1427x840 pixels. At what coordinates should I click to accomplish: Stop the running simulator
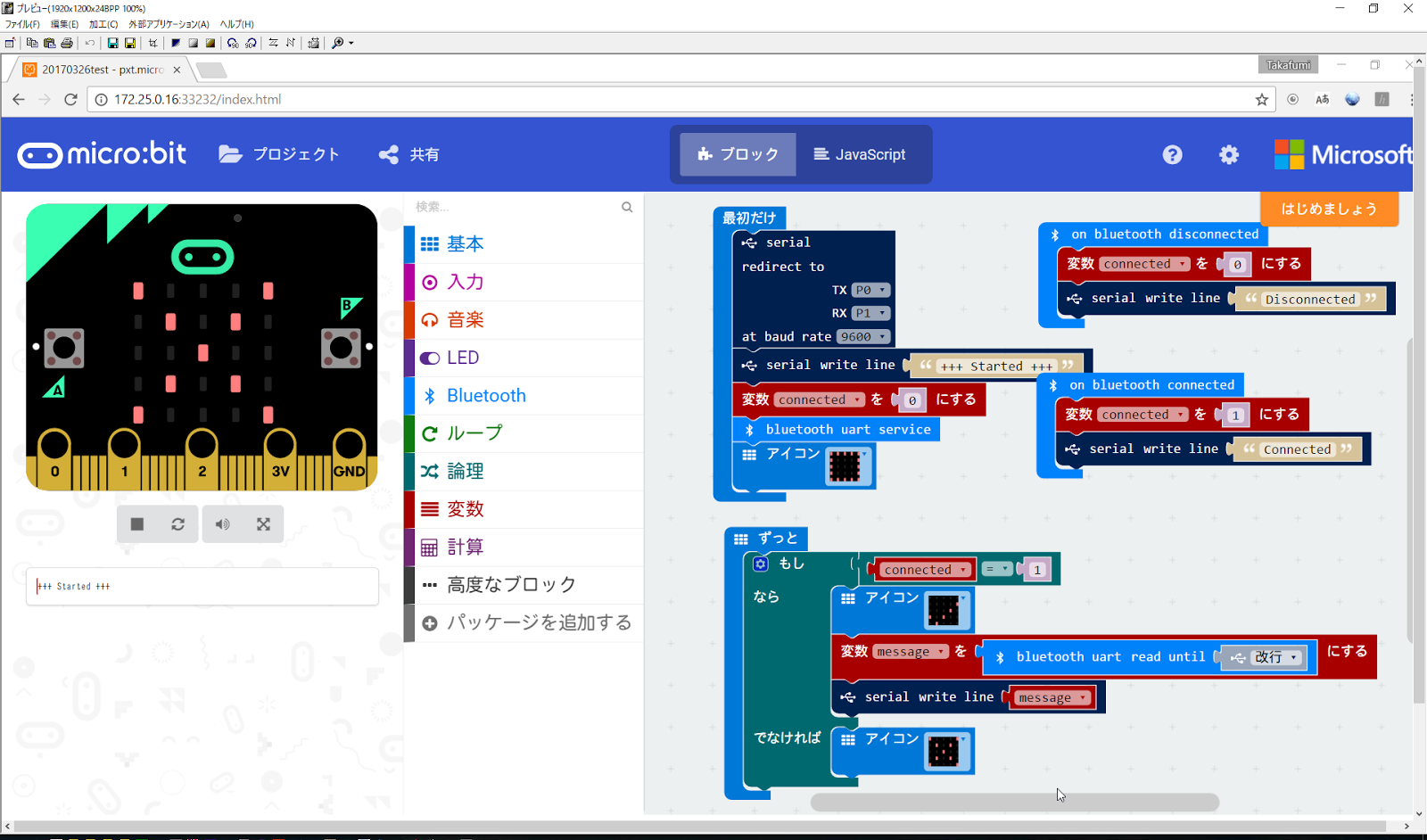pyautogui.click(x=136, y=524)
